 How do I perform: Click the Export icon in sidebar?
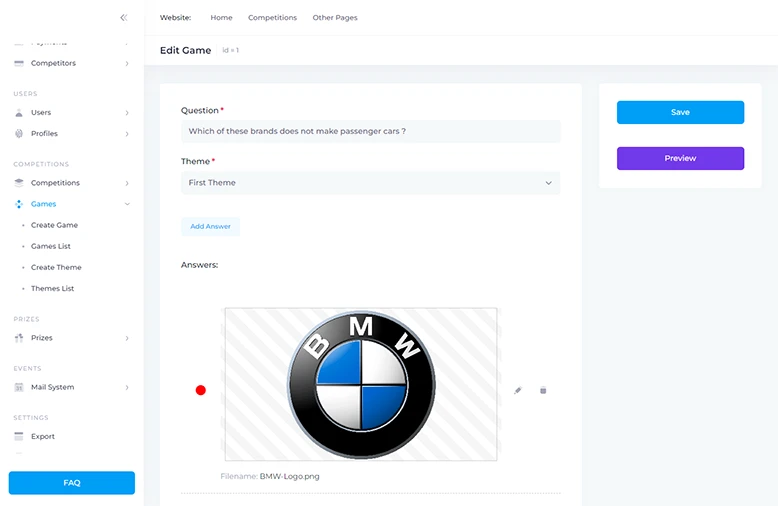tap(19, 436)
